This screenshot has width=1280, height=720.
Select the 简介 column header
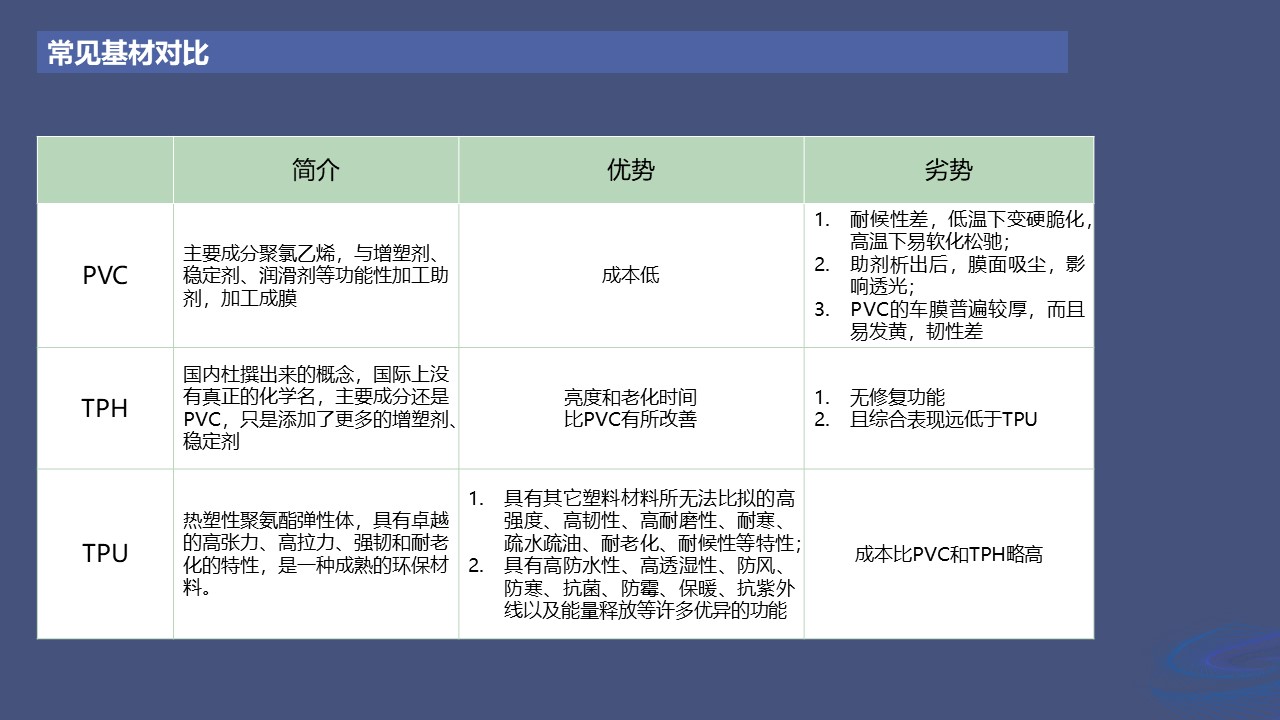[315, 170]
